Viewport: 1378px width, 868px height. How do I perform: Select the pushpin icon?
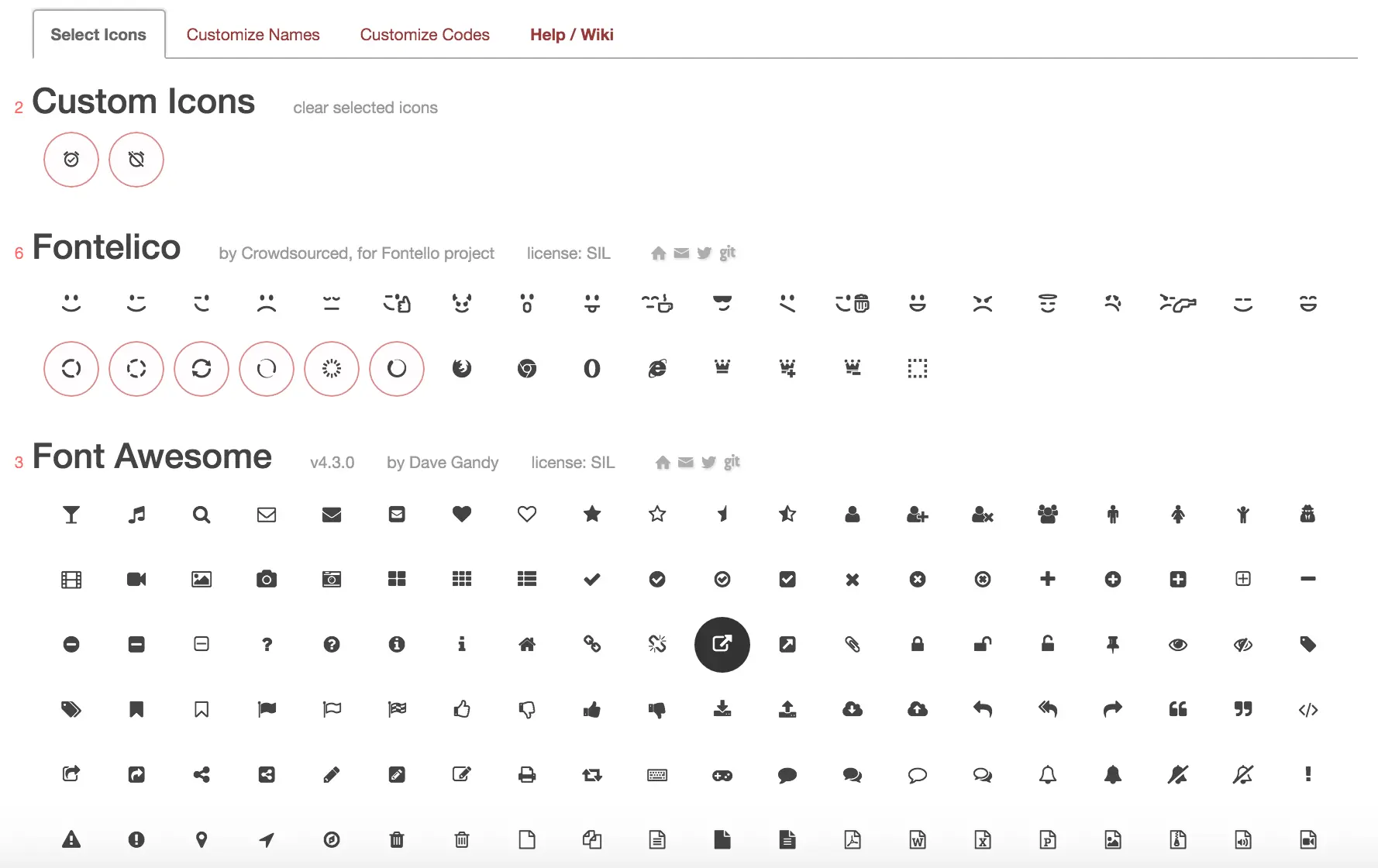click(1113, 645)
